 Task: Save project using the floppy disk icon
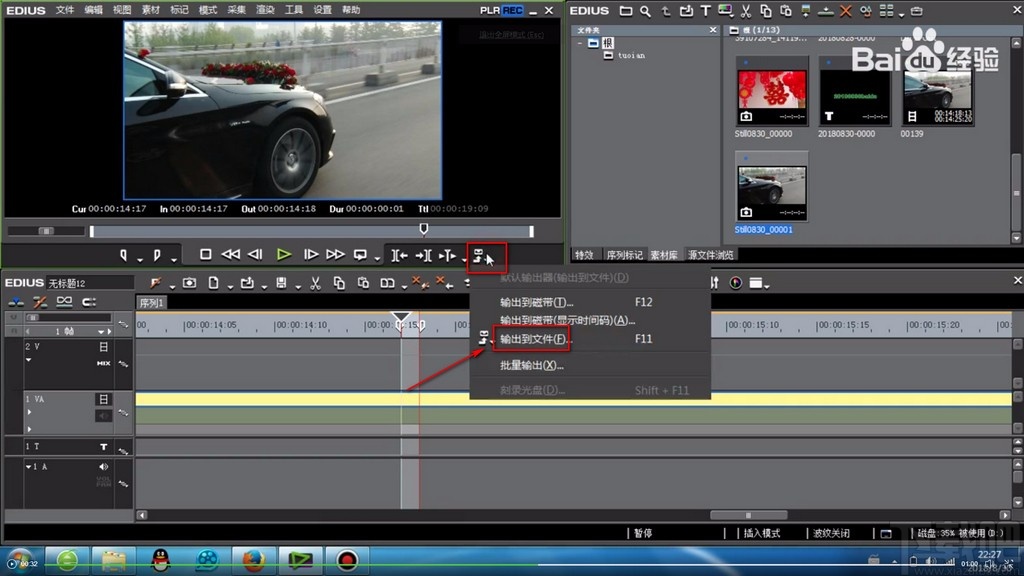pyautogui.click(x=281, y=283)
